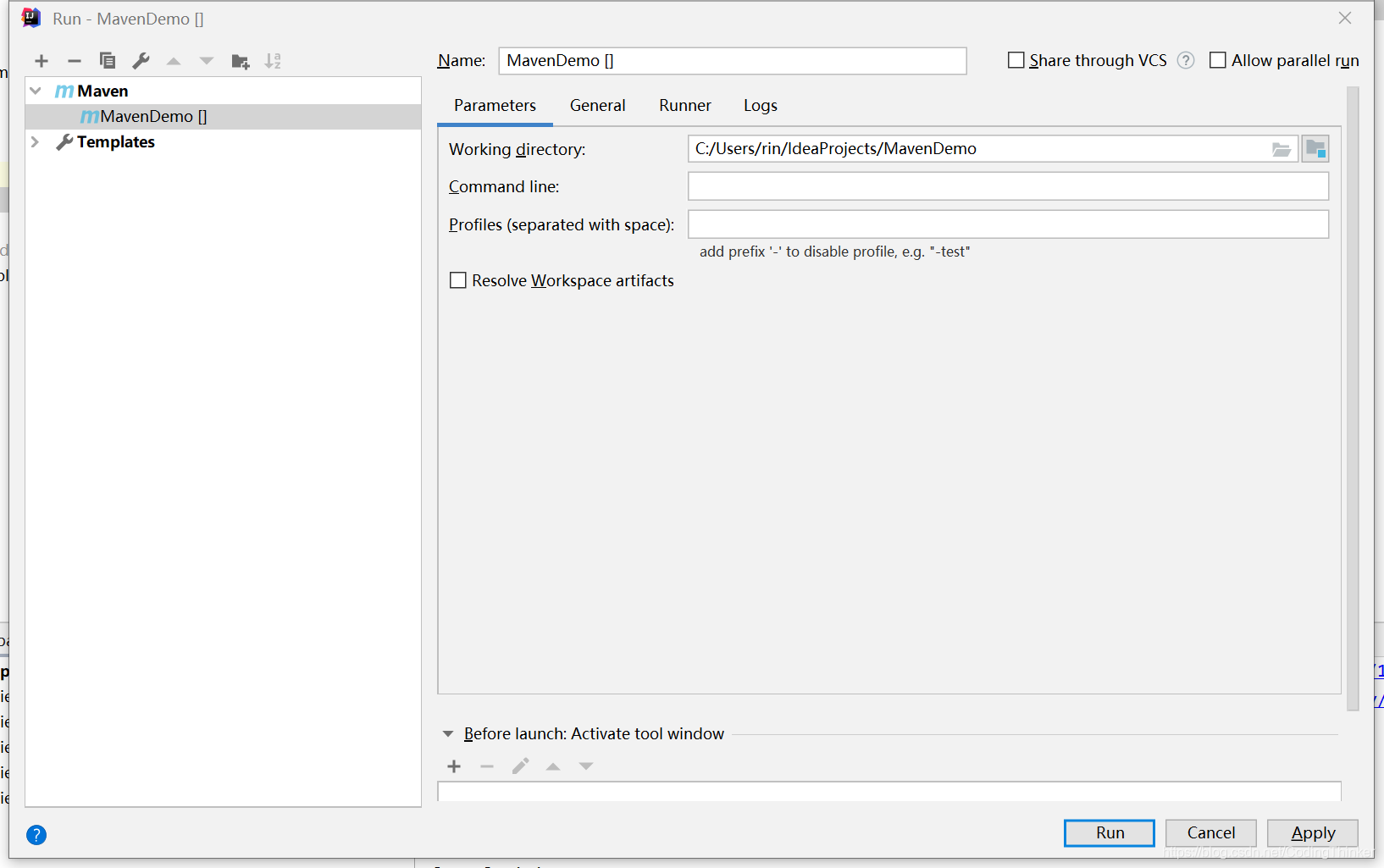Create new folder for configurations
1384x868 pixels.
pos(241,61)
